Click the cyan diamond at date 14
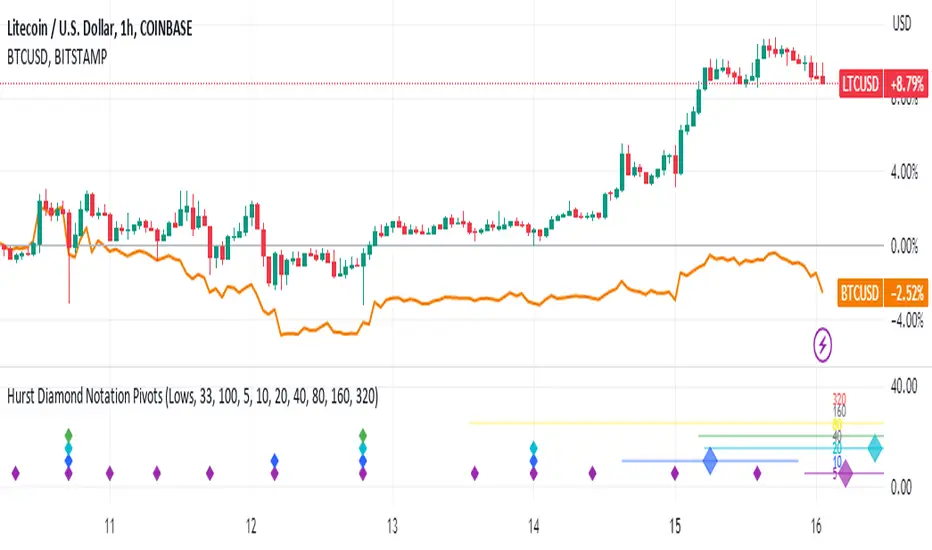 (533, 448)
